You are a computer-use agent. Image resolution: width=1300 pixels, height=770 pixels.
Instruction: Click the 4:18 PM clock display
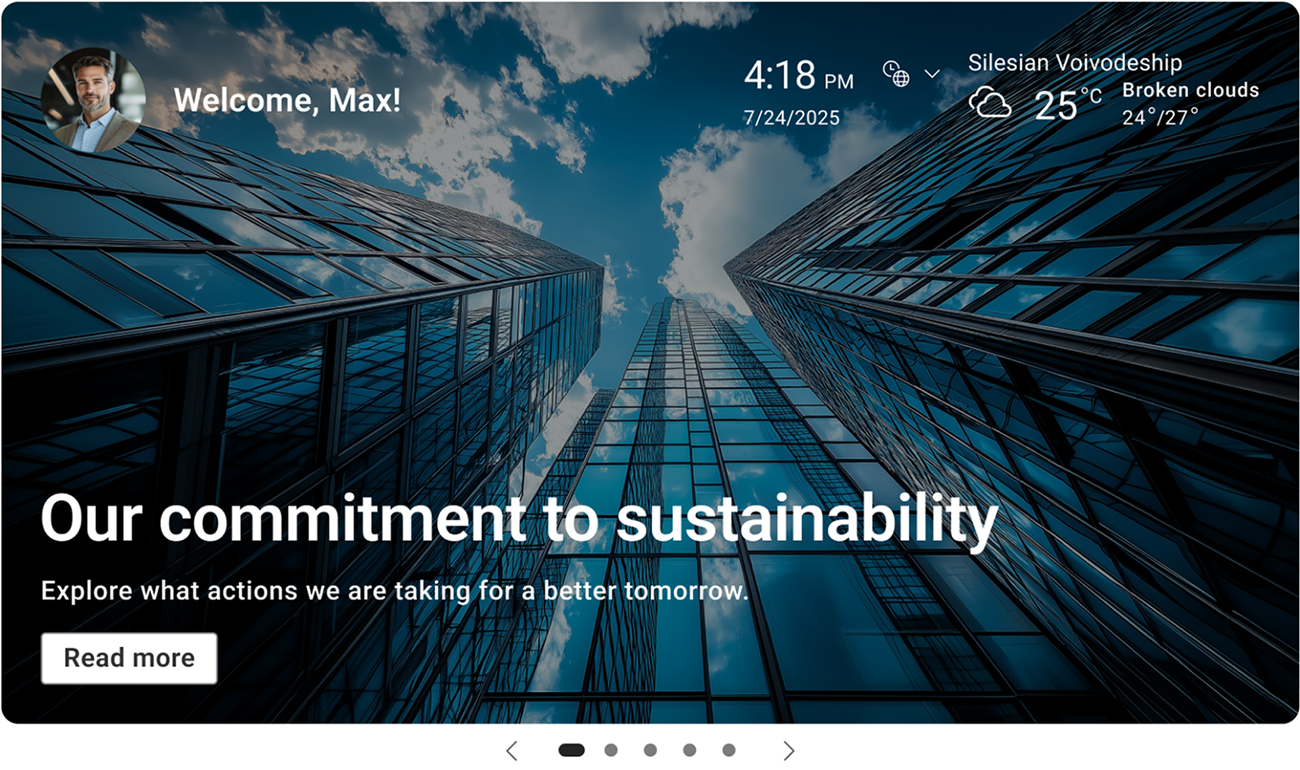point(798,76)
